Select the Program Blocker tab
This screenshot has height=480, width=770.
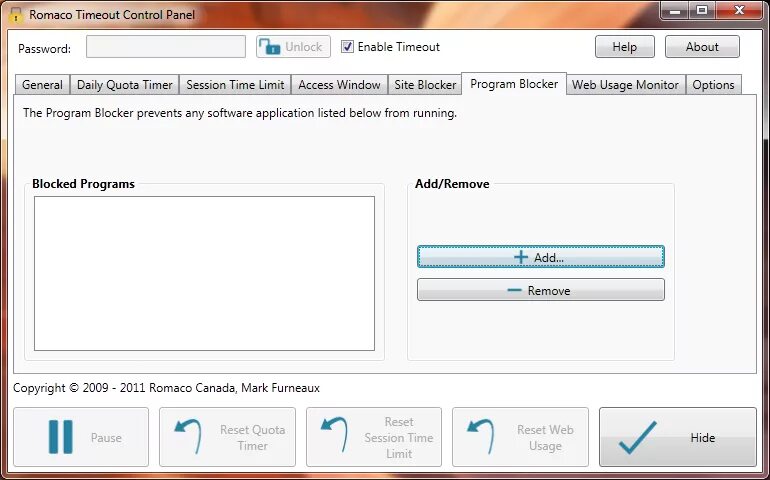click(x=514, y=84)
